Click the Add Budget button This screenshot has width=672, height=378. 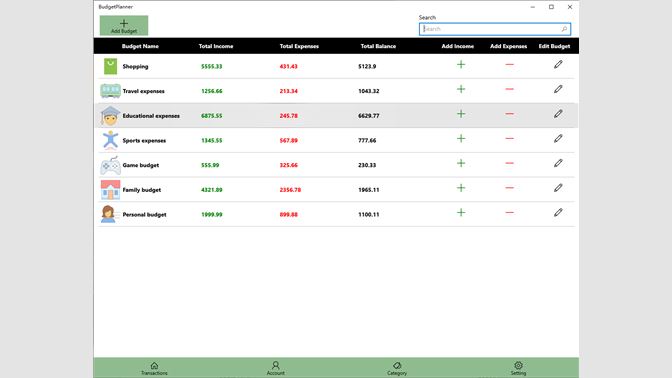[x=124, y=25]
